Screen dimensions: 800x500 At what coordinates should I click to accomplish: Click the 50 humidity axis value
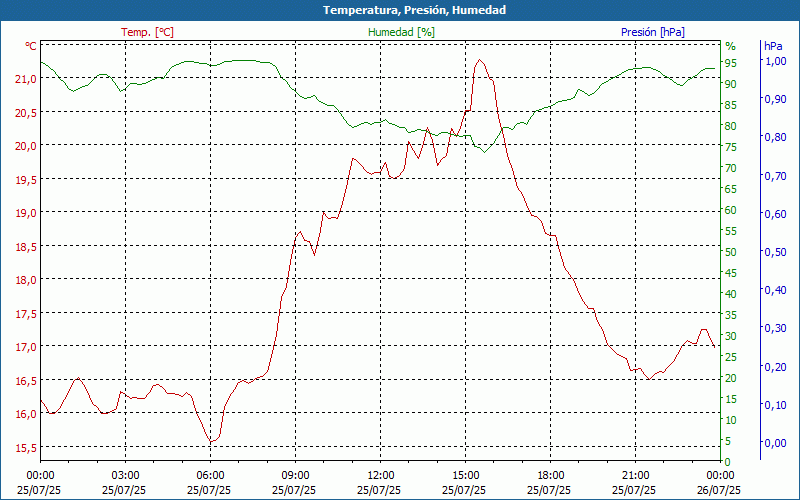click(731, 252)
